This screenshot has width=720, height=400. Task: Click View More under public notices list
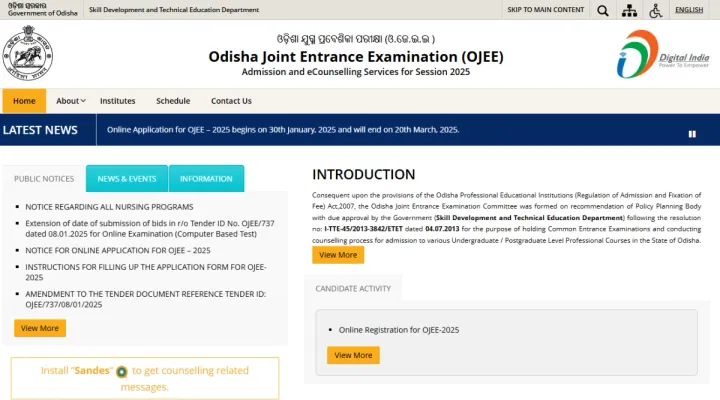click(40, 328)
